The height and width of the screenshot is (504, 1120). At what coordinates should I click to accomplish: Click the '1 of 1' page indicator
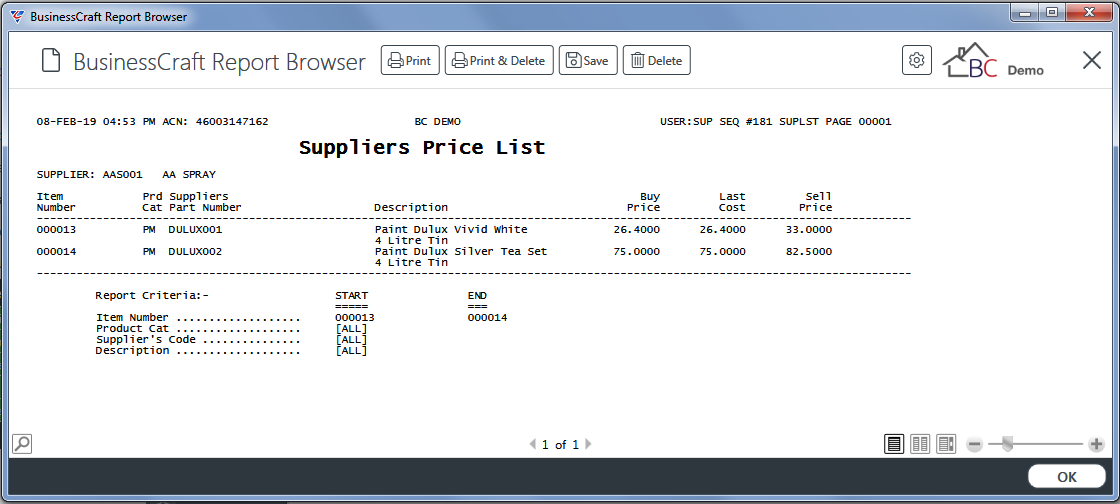point(560,445)
